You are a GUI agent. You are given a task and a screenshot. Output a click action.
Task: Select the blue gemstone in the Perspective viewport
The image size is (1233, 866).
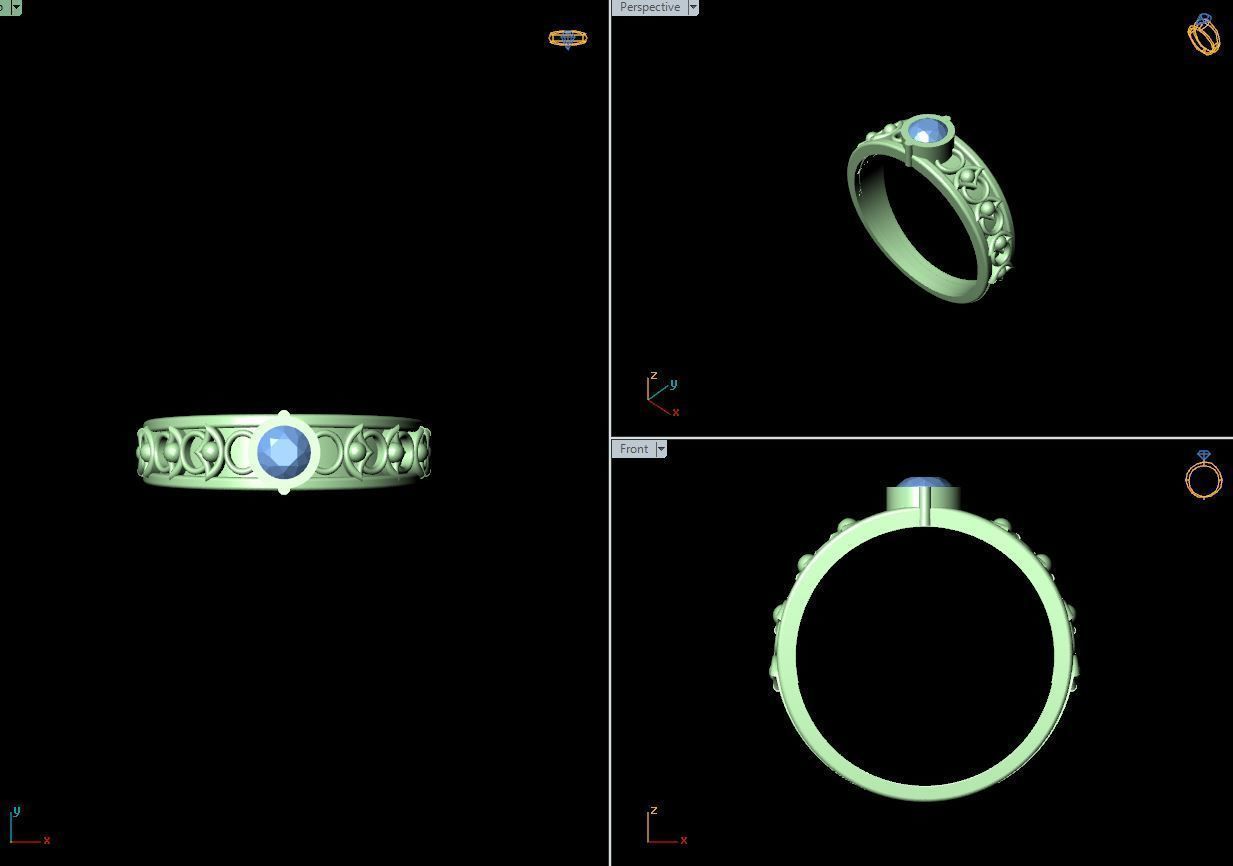[x=926, y=133]
